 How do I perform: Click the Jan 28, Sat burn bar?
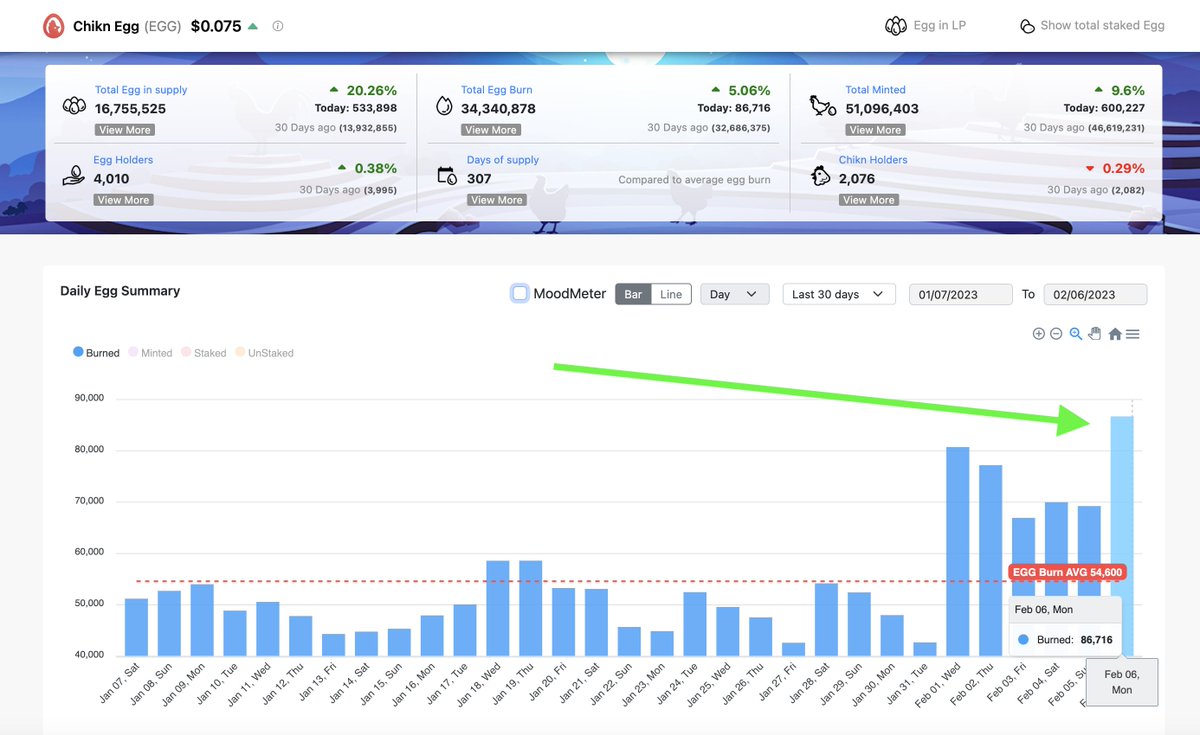coord(826,619)
